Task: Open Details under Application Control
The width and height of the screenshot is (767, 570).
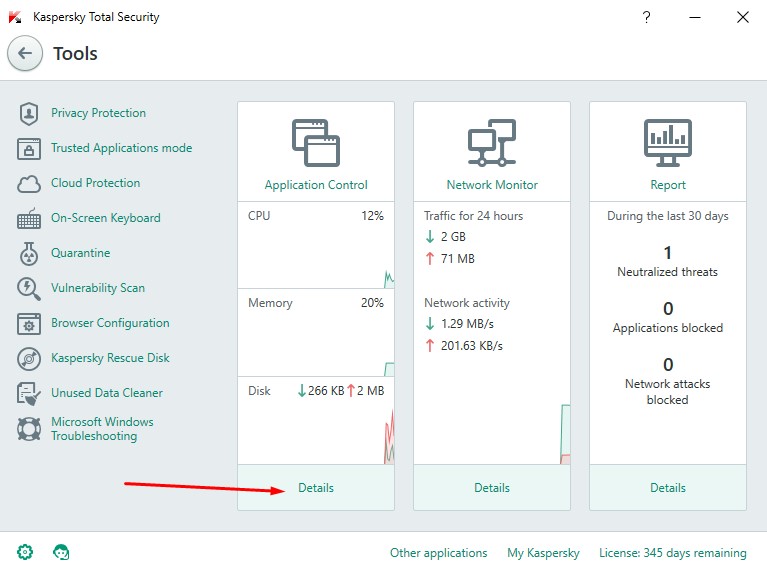Action: (316, 488)
